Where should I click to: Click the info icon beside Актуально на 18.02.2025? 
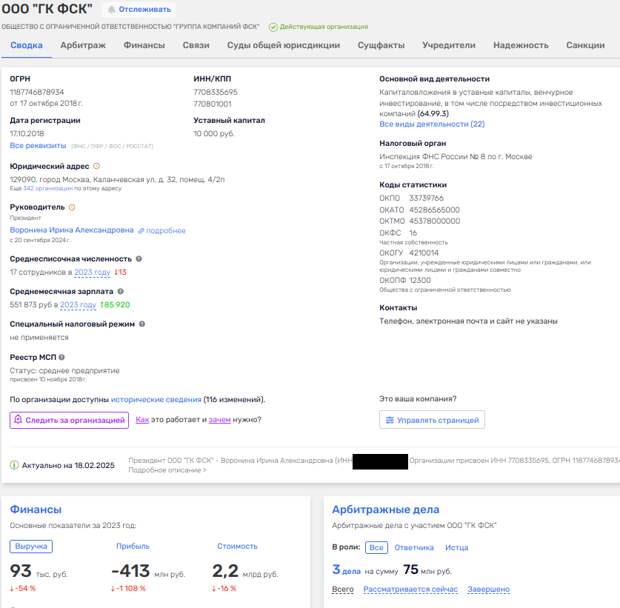pyautogui.click(x=14, y=465)
